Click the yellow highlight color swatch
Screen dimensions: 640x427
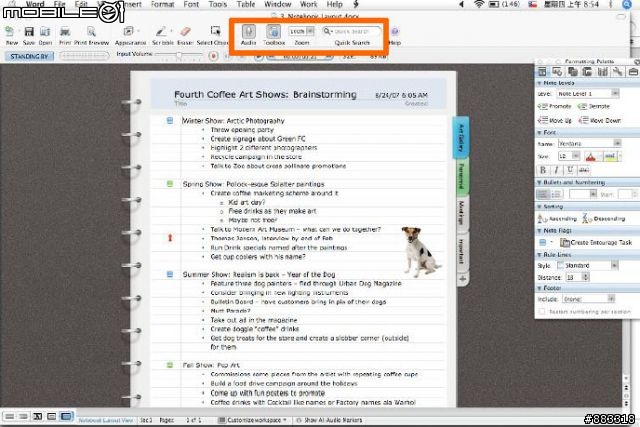[611, 156]
